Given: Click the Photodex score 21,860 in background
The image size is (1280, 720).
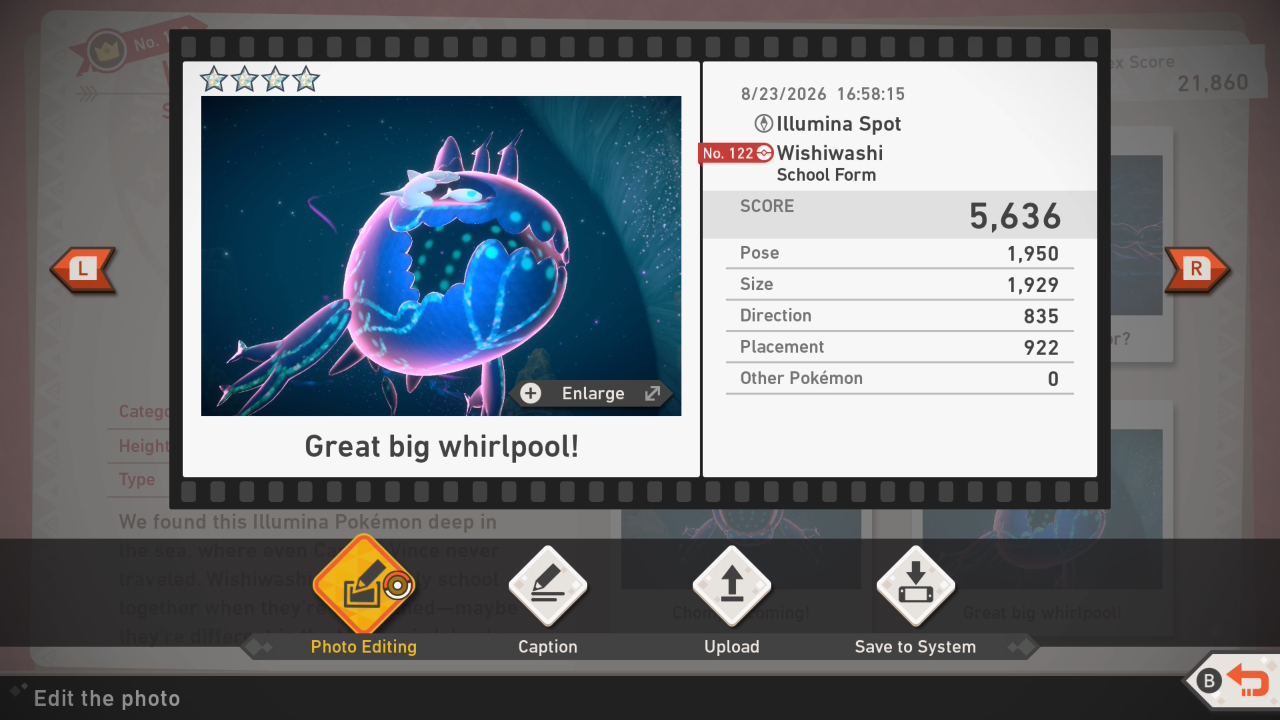Looking at the screenshot, I should pos(1213,83).
